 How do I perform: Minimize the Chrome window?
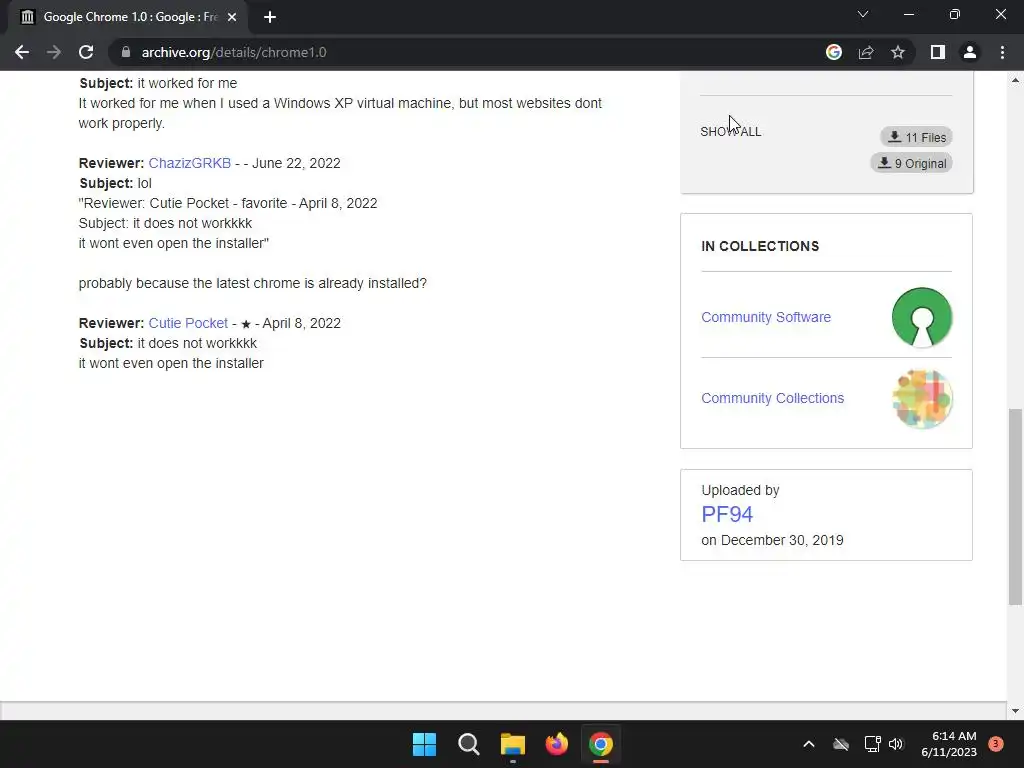[x=908, y=14]
